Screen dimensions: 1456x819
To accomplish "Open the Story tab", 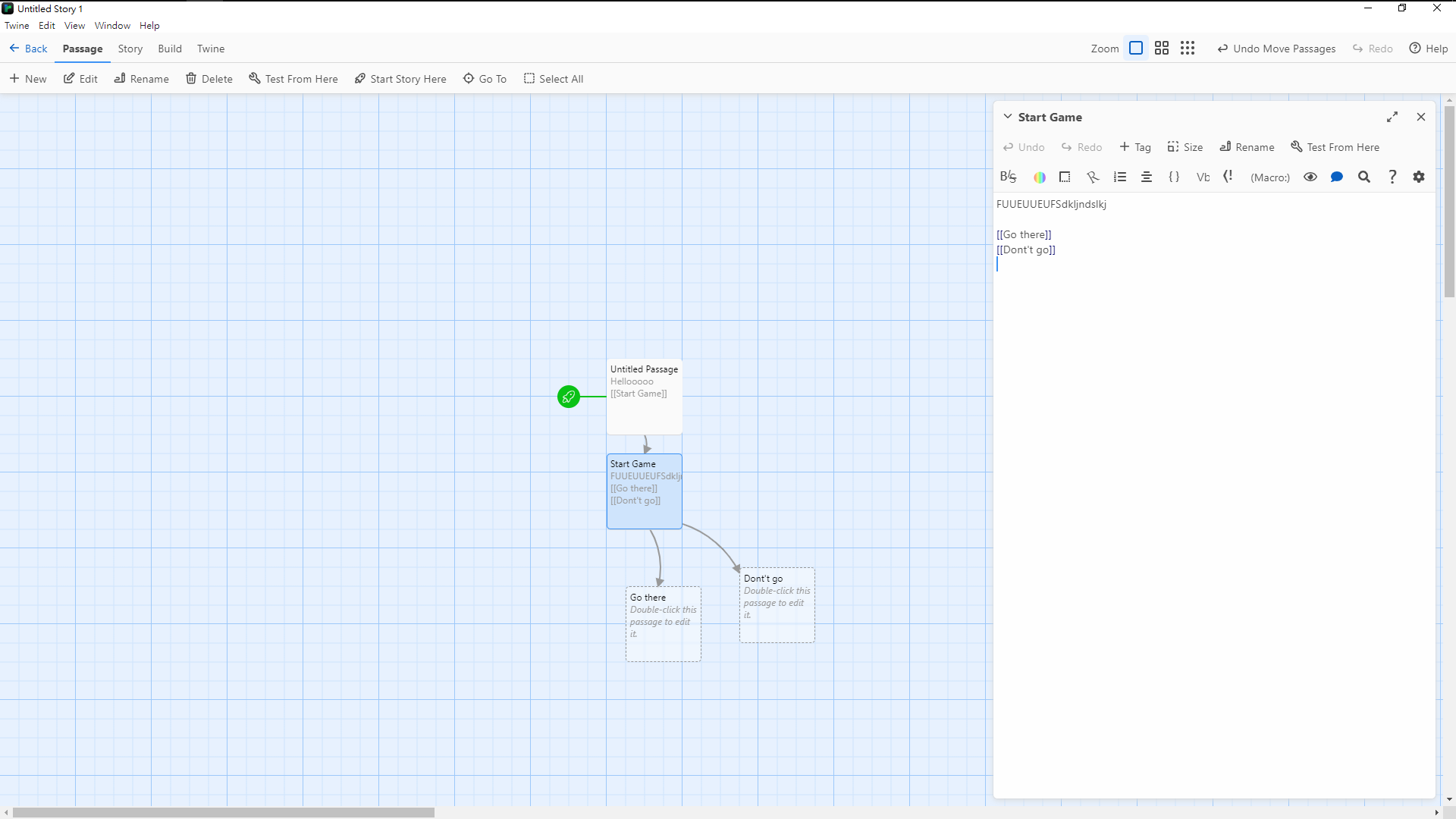I will pyautogui.click(x=130, y=49).
